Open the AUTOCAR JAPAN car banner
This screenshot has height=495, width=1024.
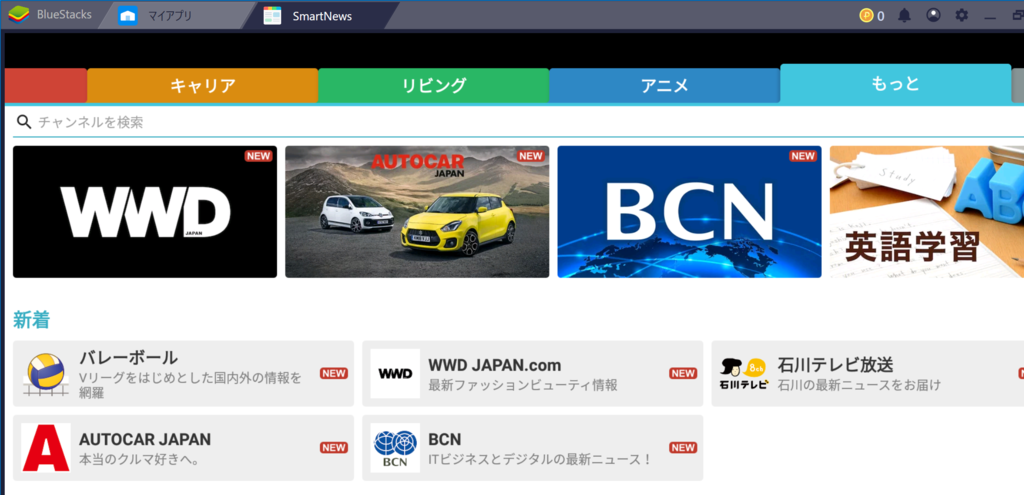click(x=417, y=212)
